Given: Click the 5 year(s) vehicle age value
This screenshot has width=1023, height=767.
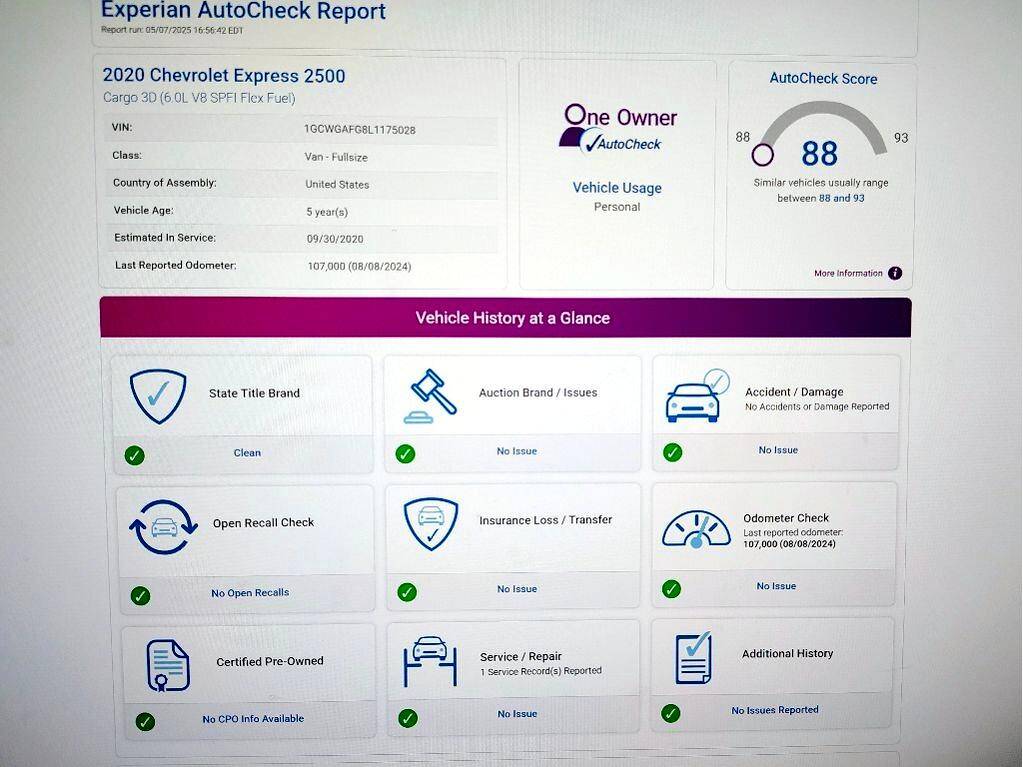Looking at the screenshot, I should 327,212.
